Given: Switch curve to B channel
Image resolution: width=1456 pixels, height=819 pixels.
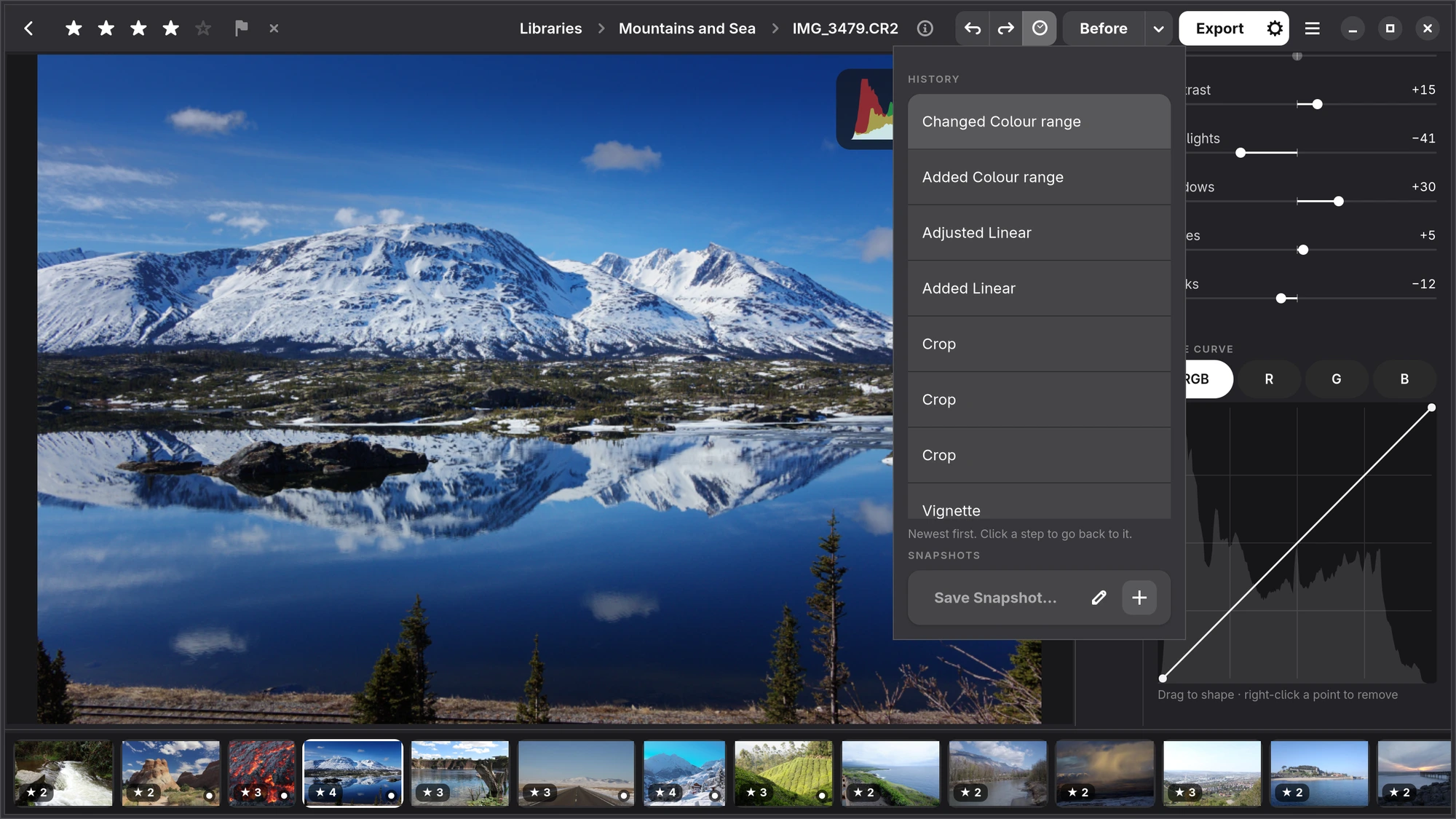Looking at the screenshot, I should [1404, 379].
